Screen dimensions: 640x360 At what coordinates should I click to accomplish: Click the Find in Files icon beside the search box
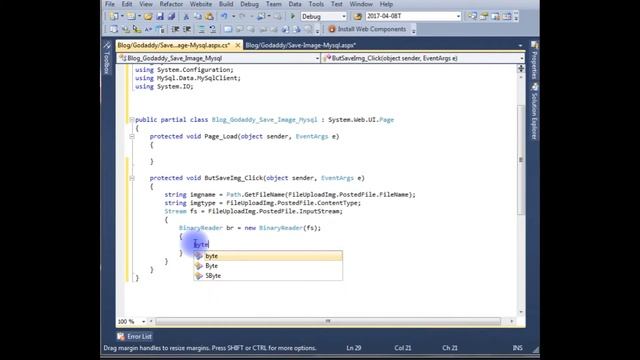click(x=358, y=16)
